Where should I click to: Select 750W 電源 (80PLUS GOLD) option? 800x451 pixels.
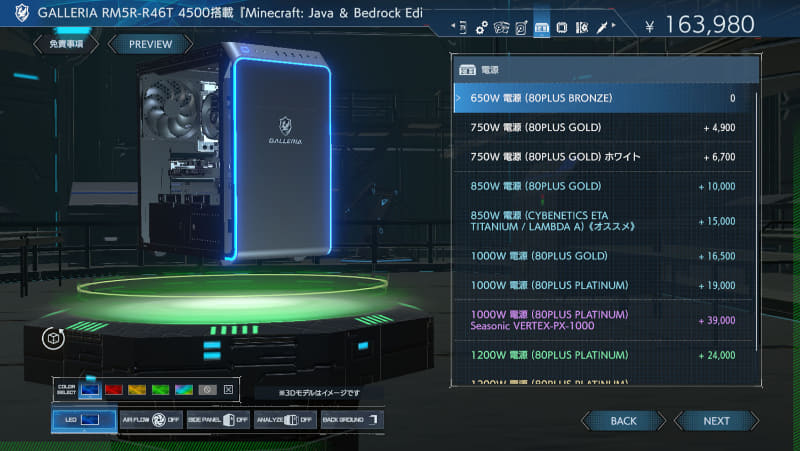[x=603, y=128]
